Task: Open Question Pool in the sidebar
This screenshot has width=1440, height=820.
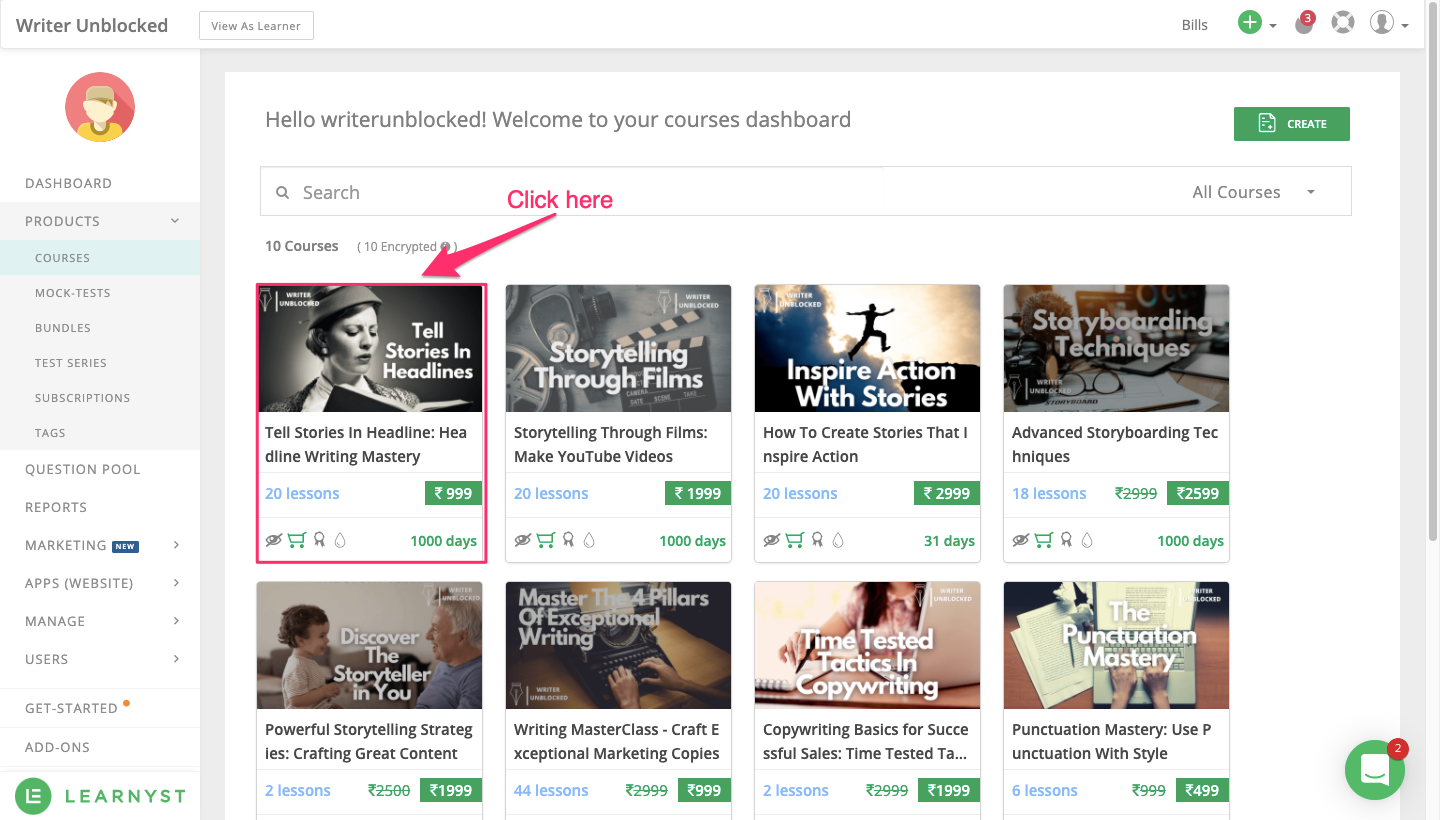Action: [x=100, y=469]
